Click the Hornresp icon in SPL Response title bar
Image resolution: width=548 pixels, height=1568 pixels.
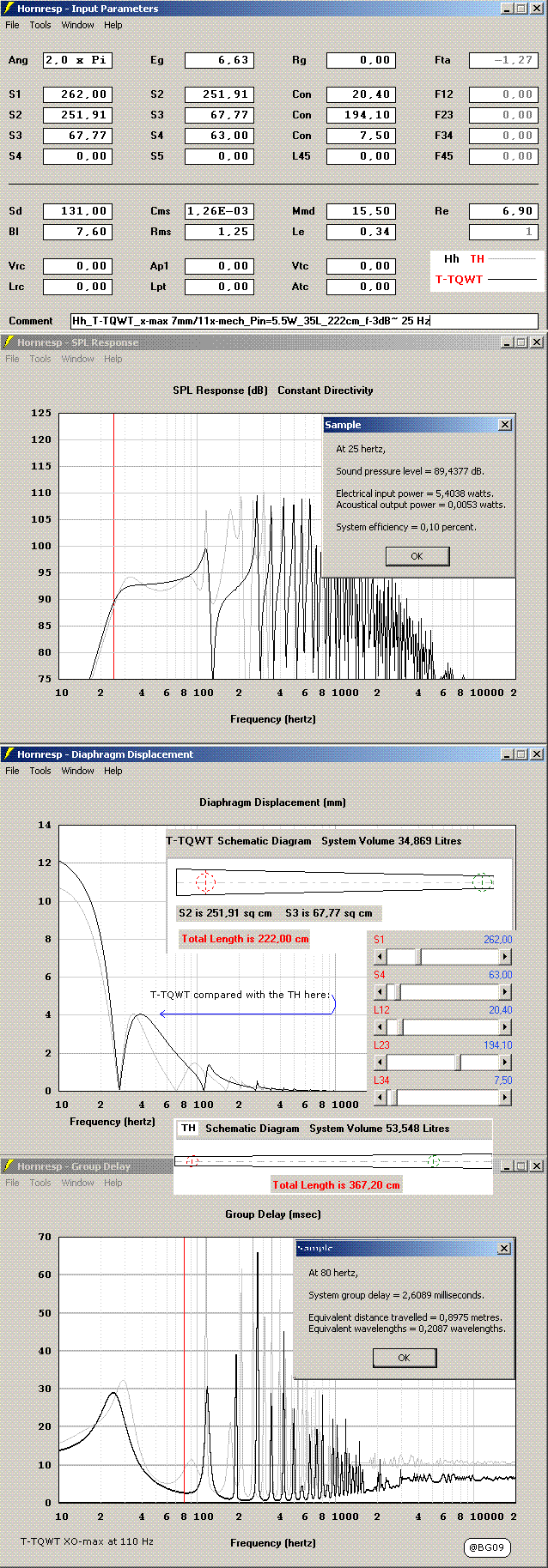9,342
